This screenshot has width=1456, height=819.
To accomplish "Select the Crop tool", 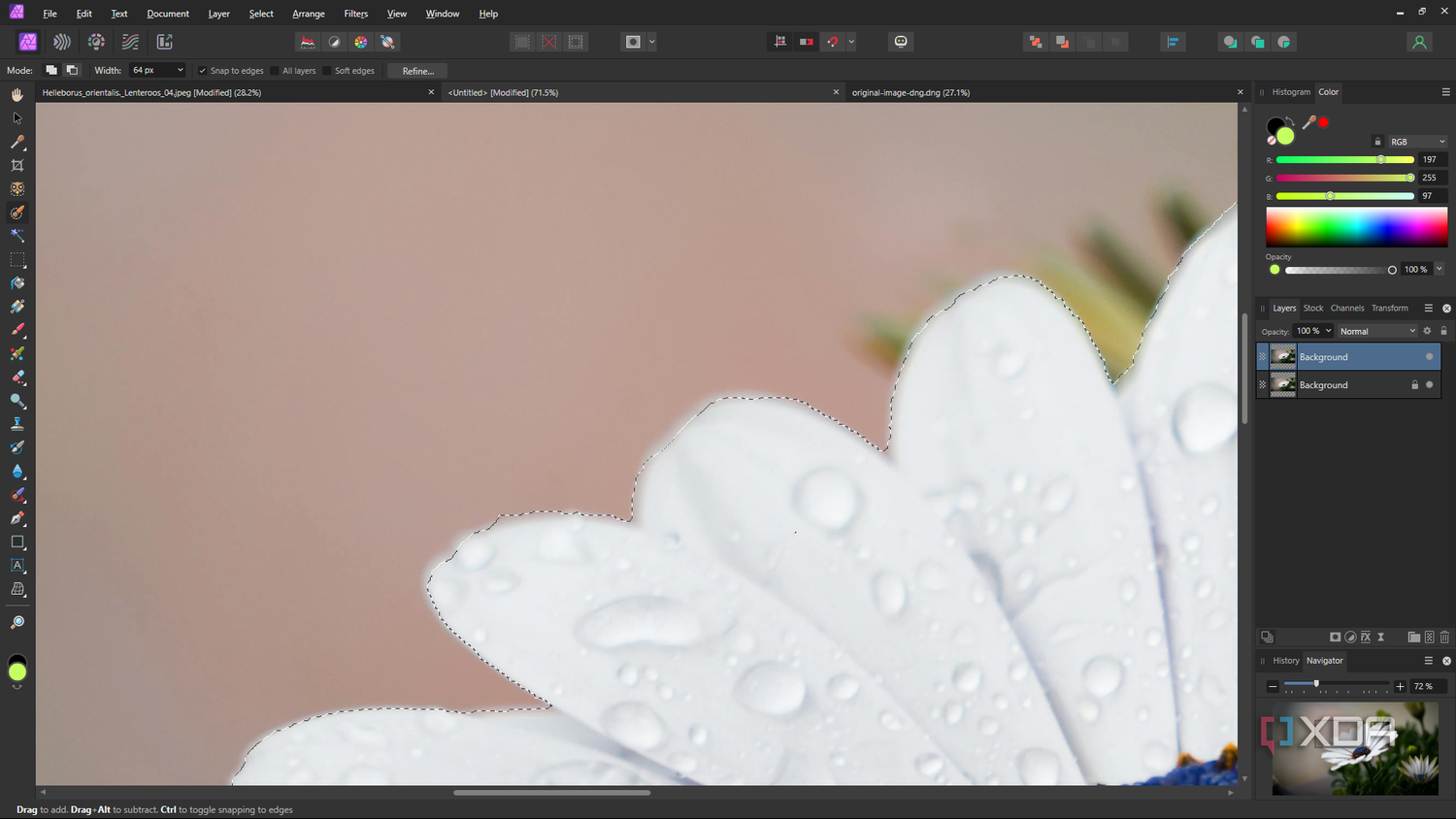I will pyautogui.click(x=17, y=166).
